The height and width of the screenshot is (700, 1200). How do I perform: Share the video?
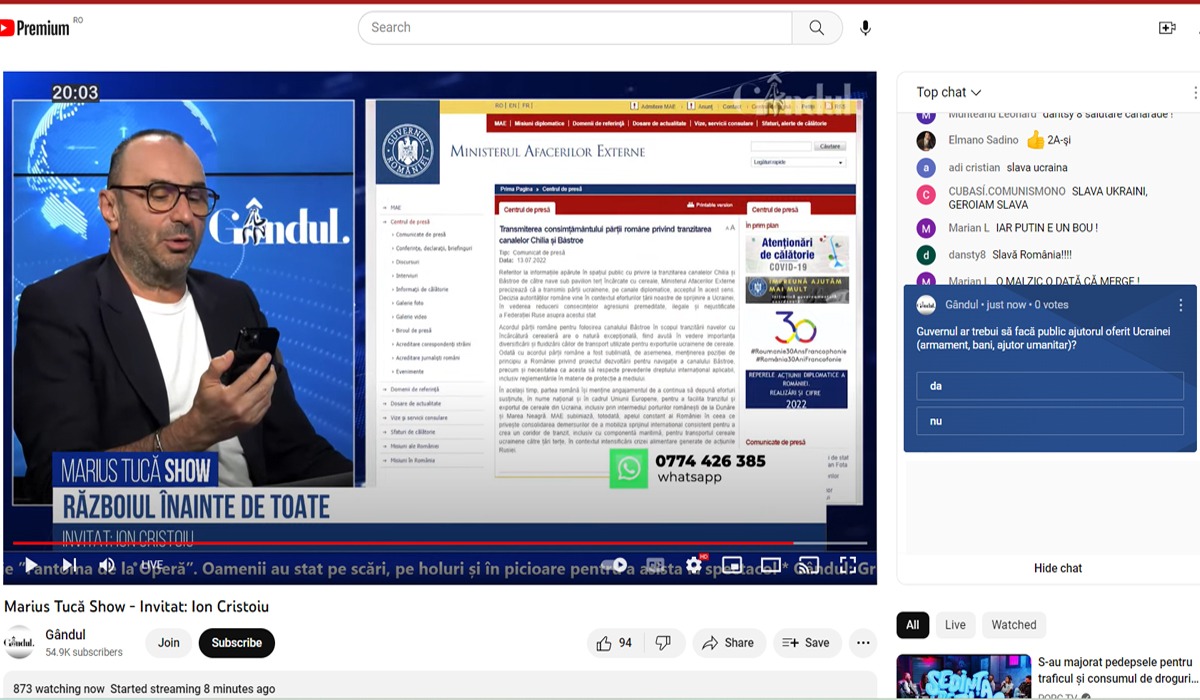tap(729, 643)
